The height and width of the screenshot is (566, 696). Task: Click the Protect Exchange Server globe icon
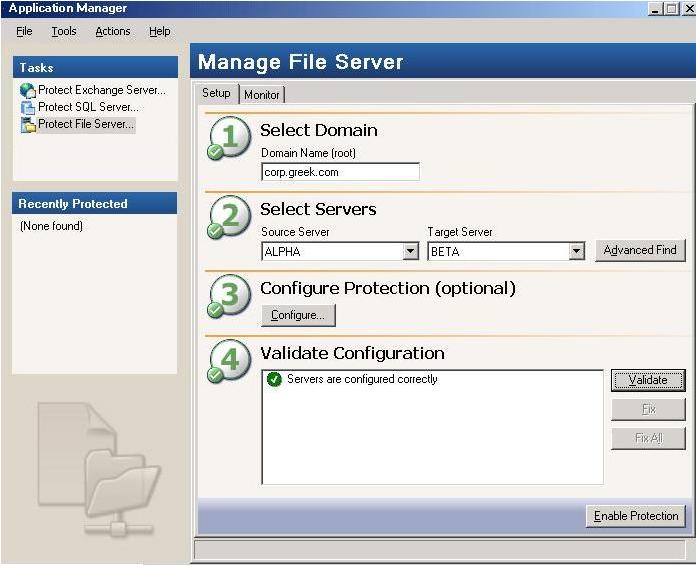pyautogui.click(x=28, y=90)
